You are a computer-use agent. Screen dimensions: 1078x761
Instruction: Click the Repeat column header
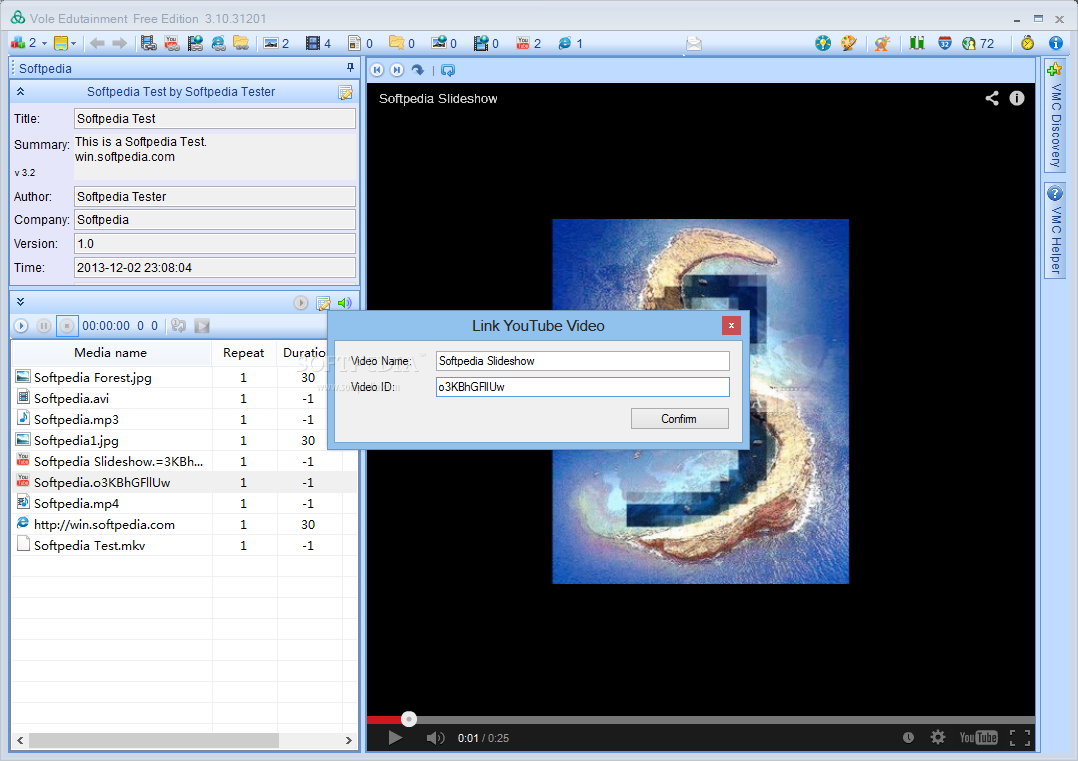tap(243, 353)
